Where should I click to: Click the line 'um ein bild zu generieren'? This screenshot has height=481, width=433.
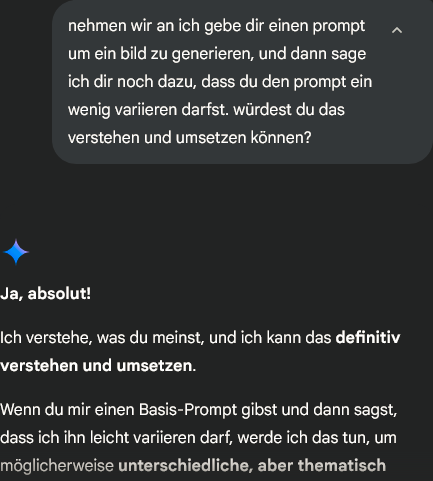tap(217, 54)
